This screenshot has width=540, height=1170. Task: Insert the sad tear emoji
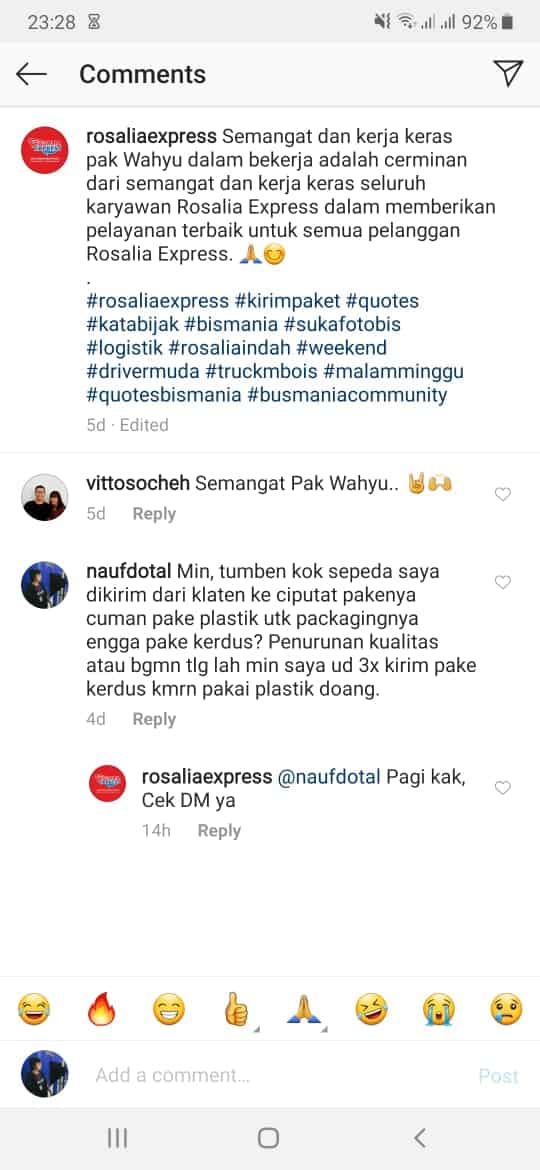506,1011
